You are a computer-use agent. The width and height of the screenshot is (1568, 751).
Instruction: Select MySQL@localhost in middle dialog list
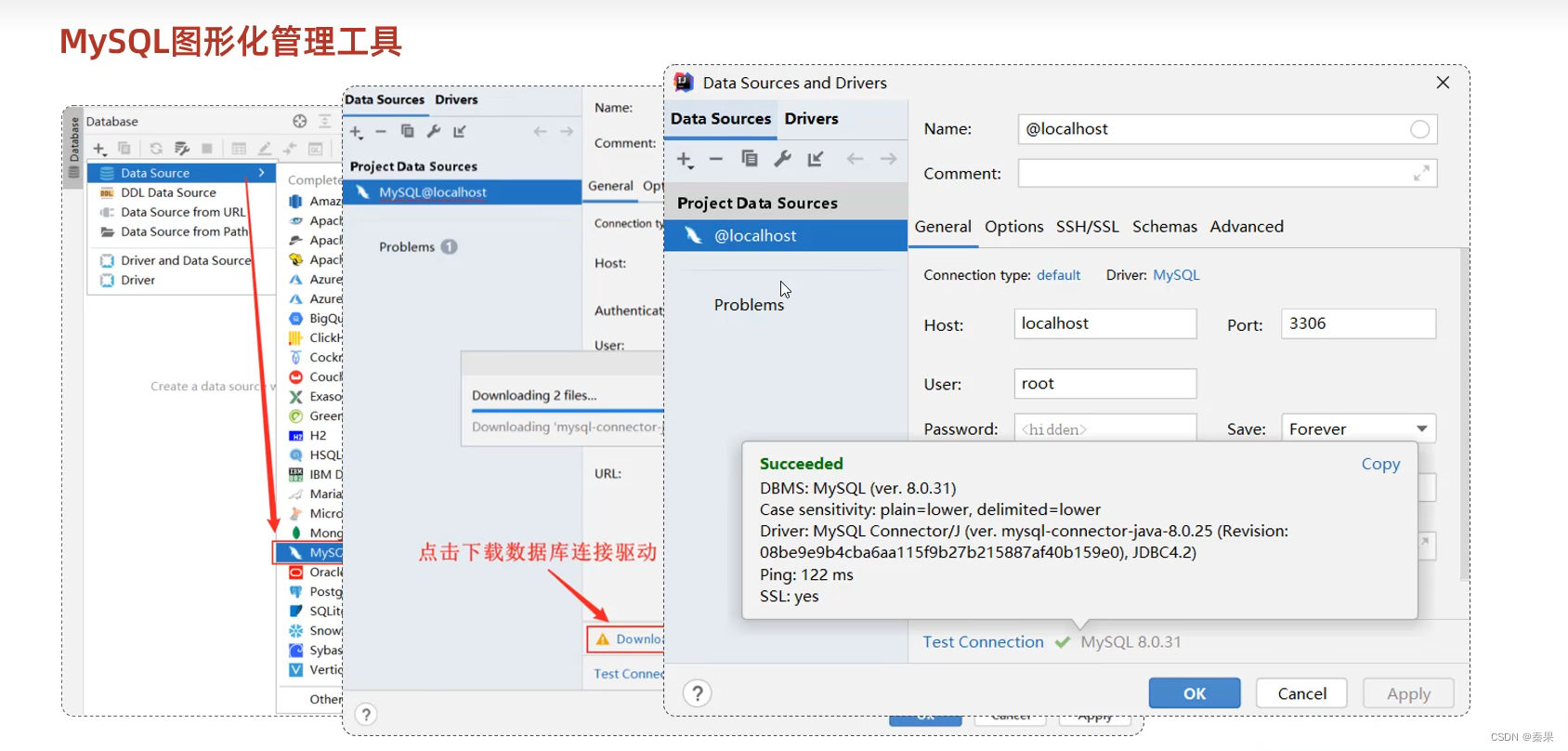click(x=462, y=192)
